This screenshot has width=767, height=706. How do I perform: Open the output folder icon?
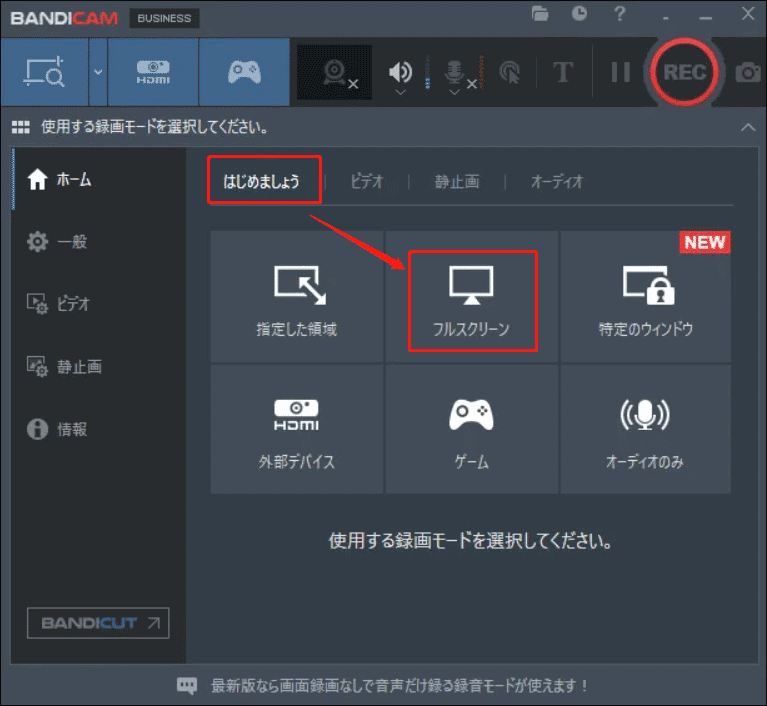pyautogui.click(x=540, y=14)
